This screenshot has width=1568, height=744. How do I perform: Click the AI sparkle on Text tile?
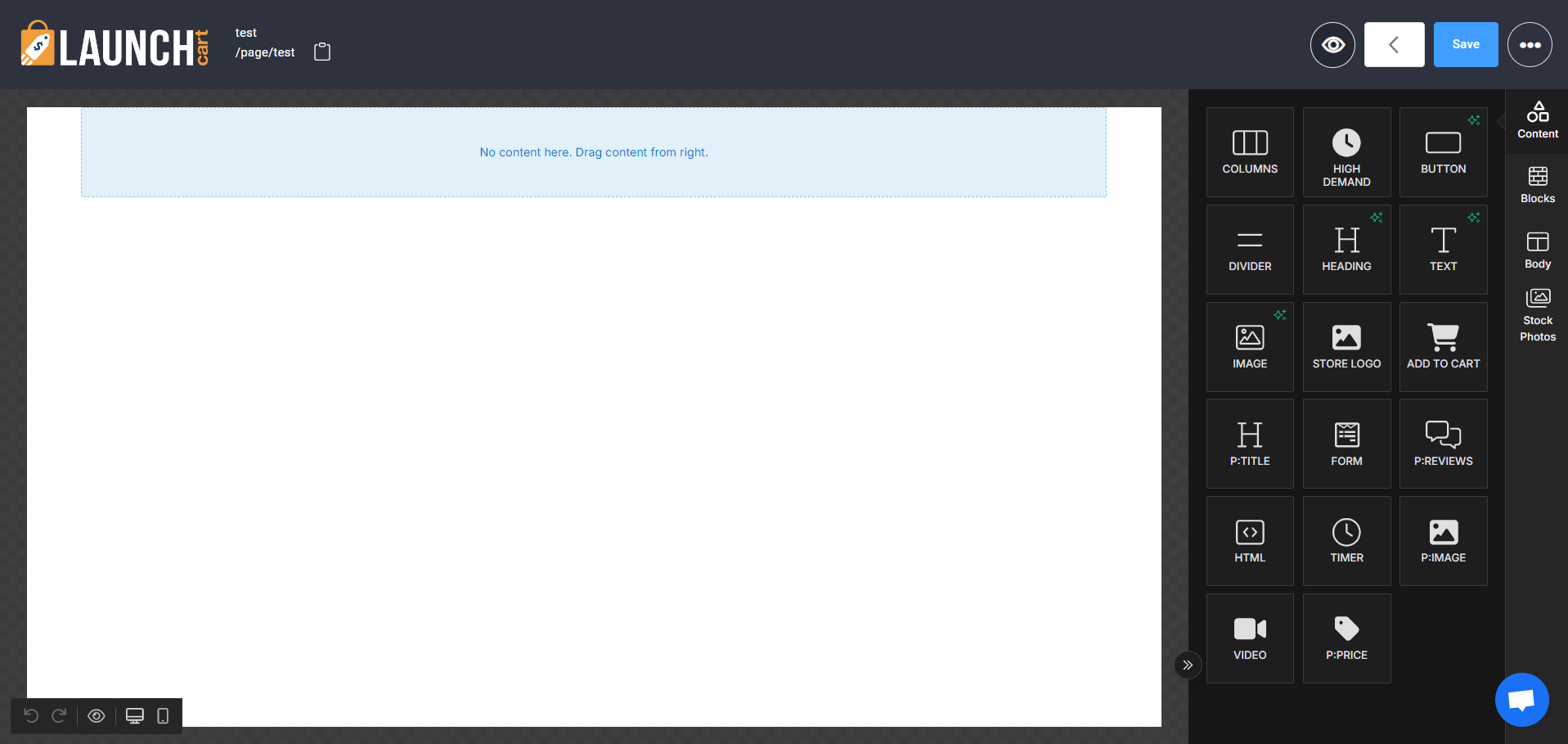coord(1473,218)
